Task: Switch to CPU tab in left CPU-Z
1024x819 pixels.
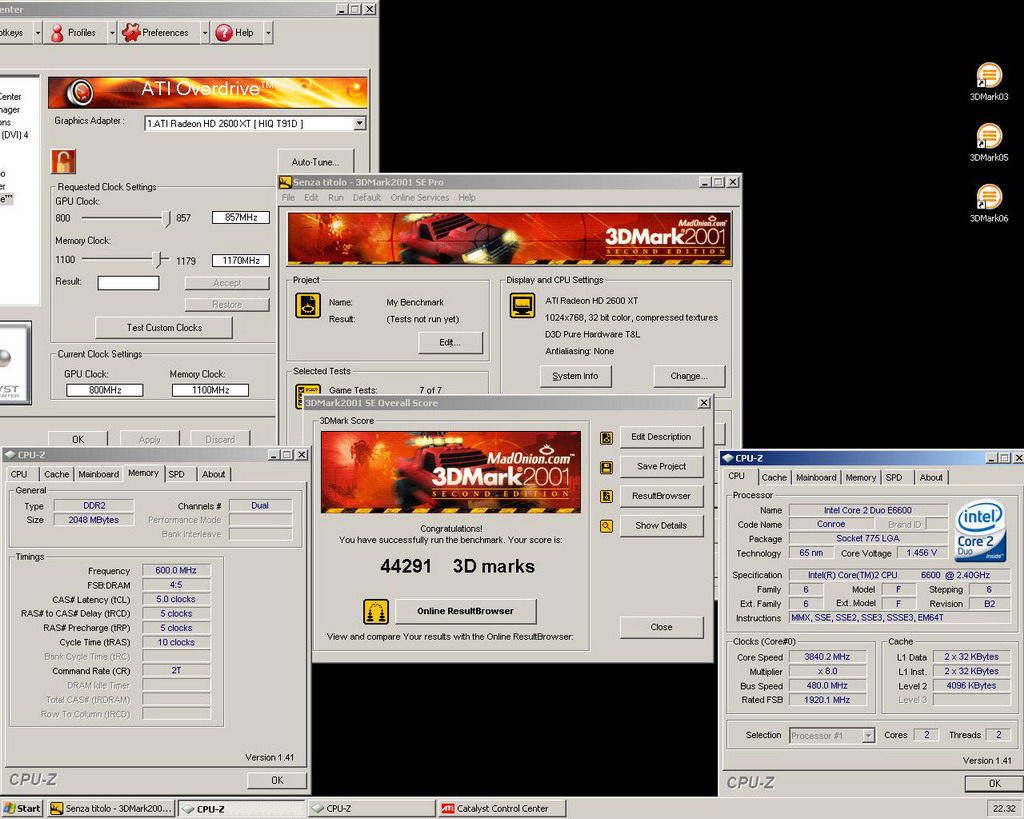Action: (19, 474)
